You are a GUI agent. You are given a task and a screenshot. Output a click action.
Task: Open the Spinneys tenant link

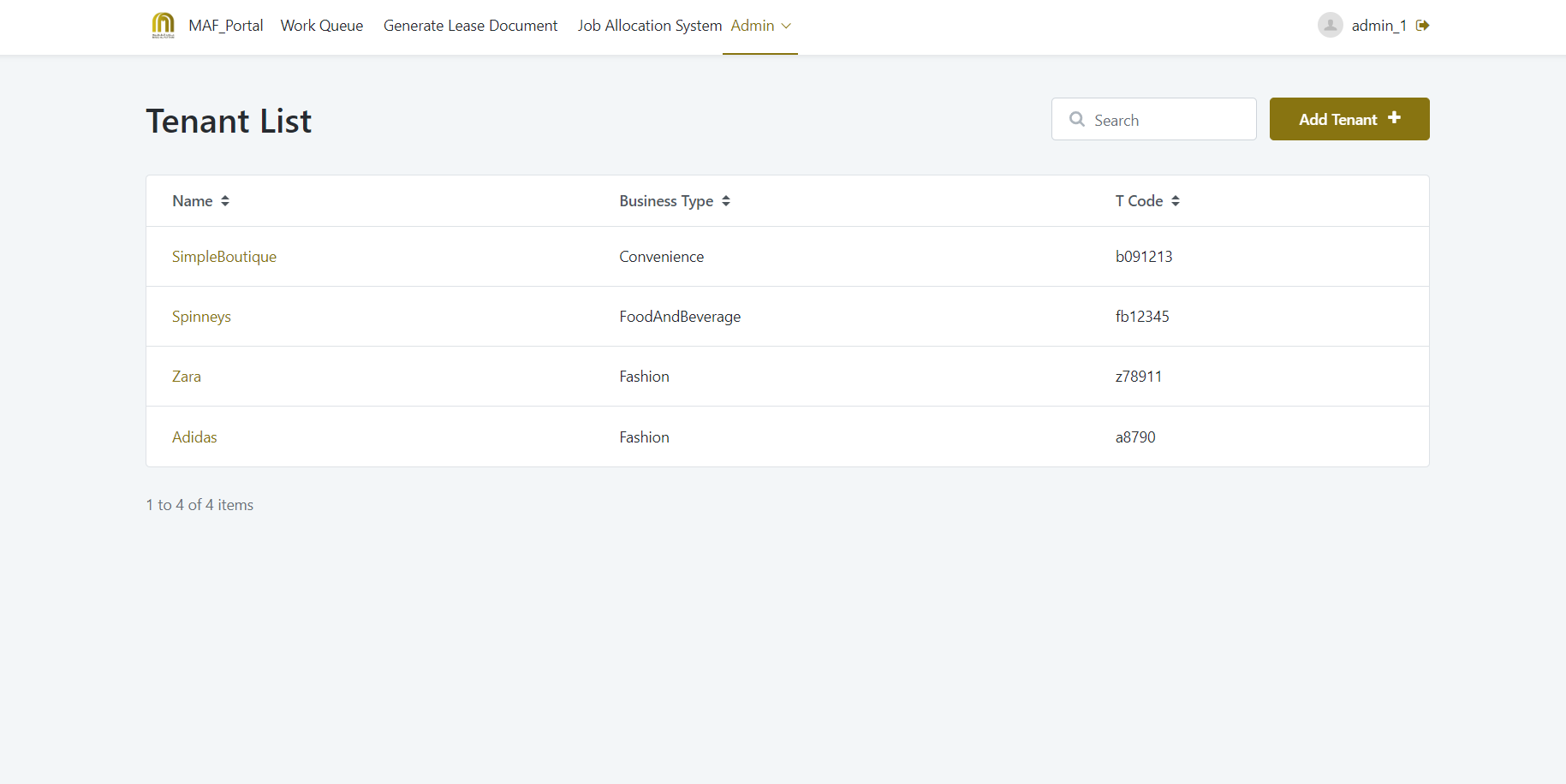201,317
